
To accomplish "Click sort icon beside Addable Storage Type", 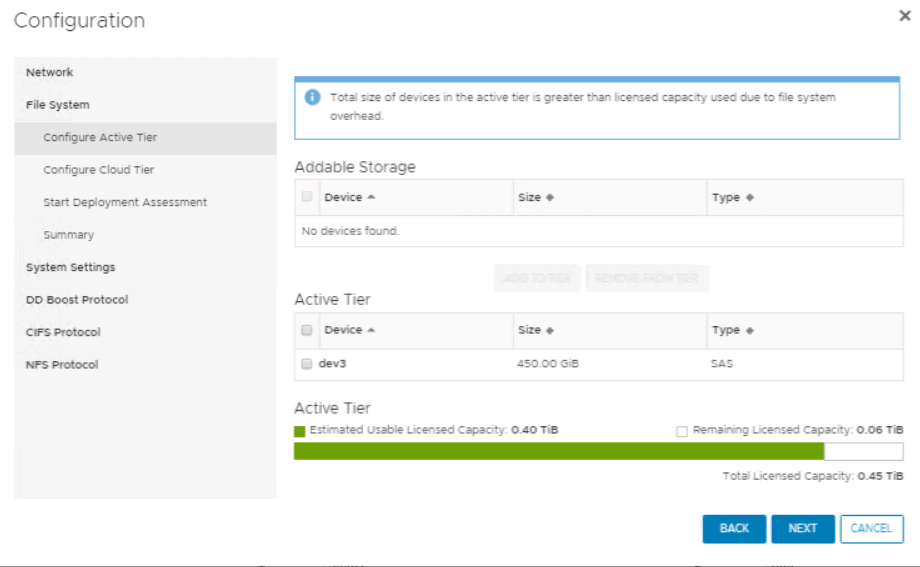I will [750, 198].
